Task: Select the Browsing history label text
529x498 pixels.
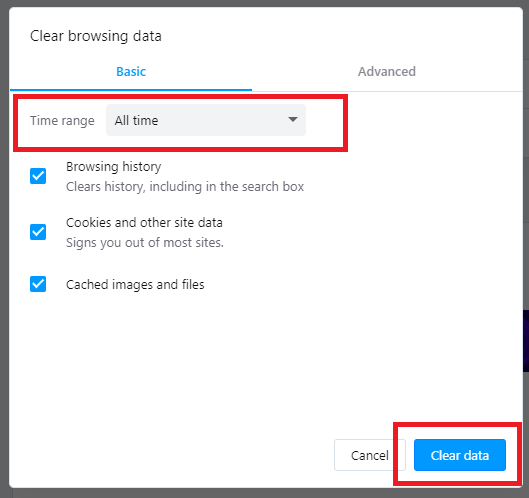Action: (114, 167)
